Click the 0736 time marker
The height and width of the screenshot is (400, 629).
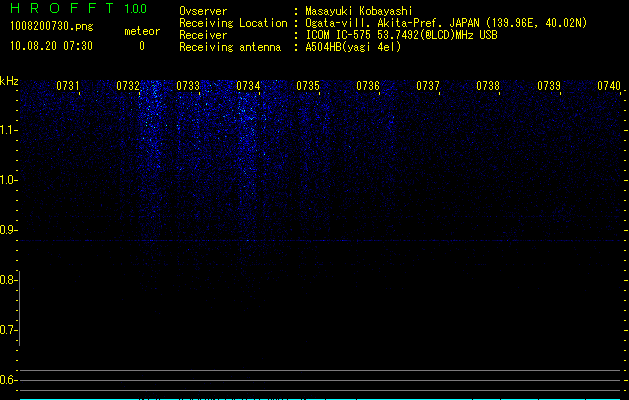click(x=368, y=85)
